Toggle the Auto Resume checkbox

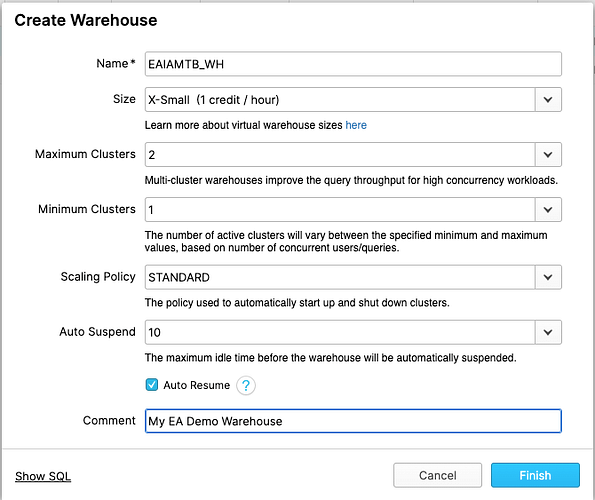click(x=152, y=385)
